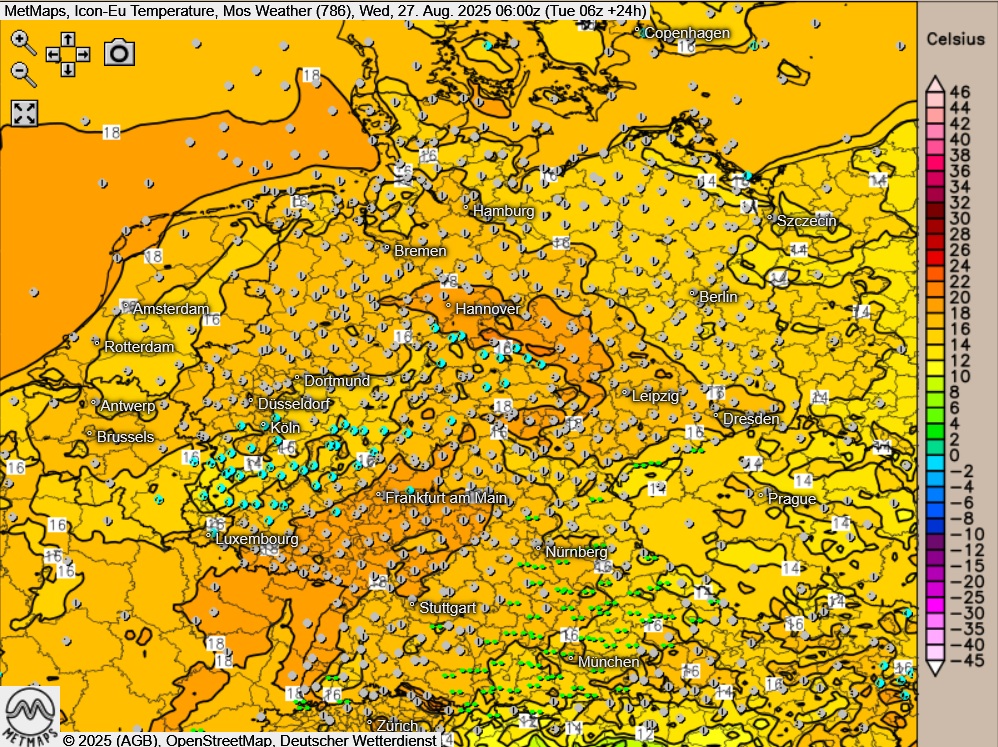The image size is (998, 747).
Task: Select Copenhagen on the map
Action: click(x=685, y=33)
